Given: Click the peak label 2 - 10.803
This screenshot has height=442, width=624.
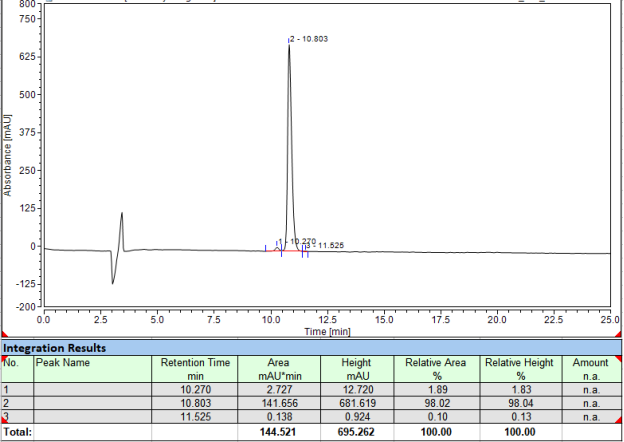Looking at the screenshot, I should pyautogui.click(x=309, y=39).
